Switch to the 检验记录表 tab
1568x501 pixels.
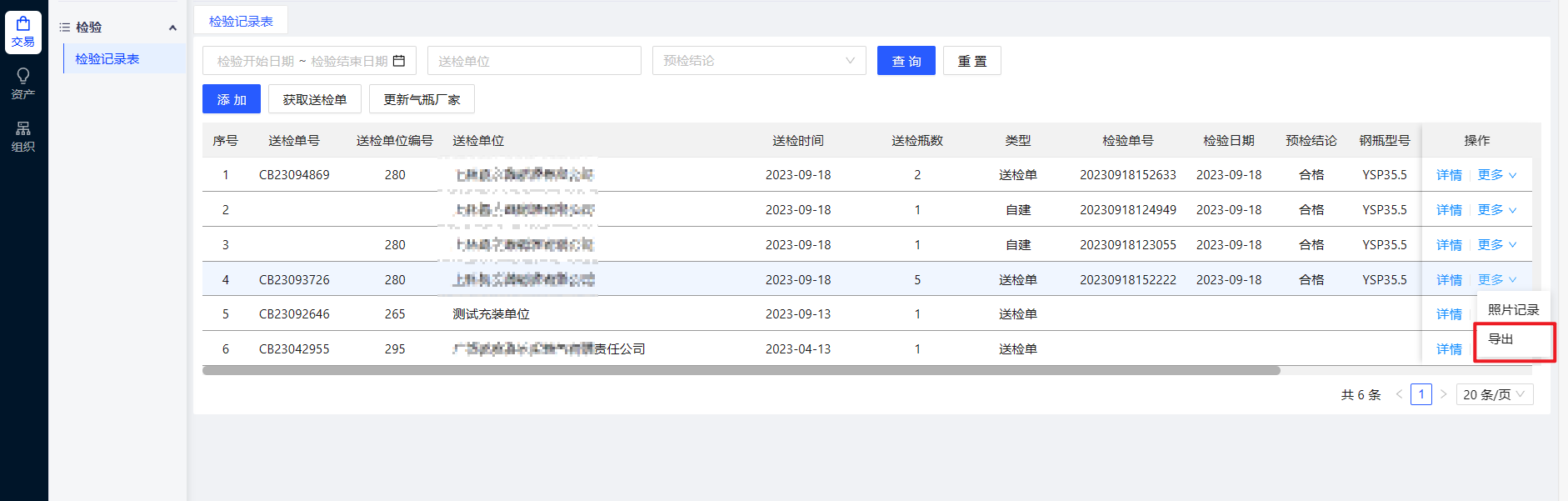pyautogui.click(x=241, y=21)
